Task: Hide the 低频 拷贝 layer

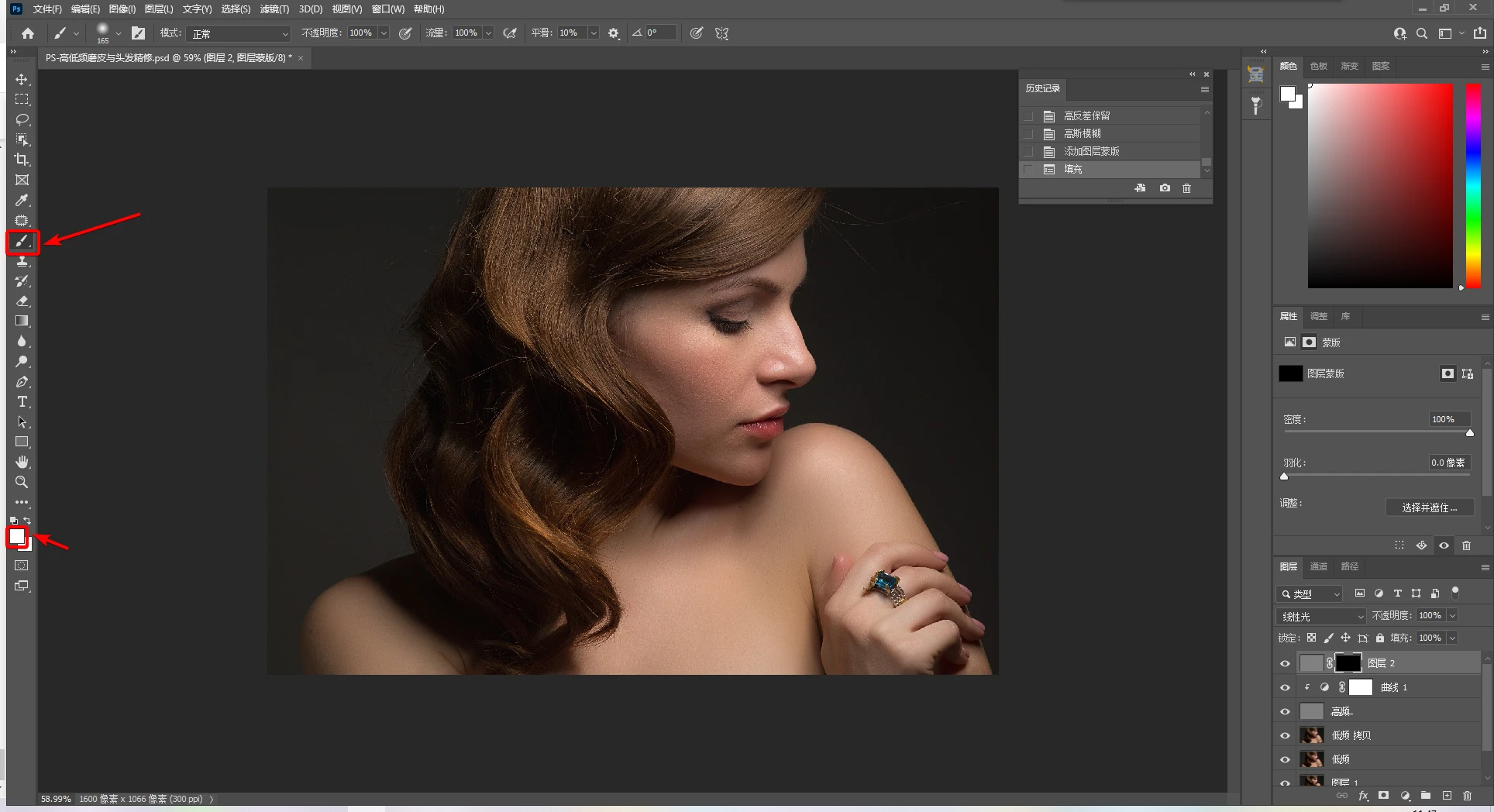Action: point(1285,735)
